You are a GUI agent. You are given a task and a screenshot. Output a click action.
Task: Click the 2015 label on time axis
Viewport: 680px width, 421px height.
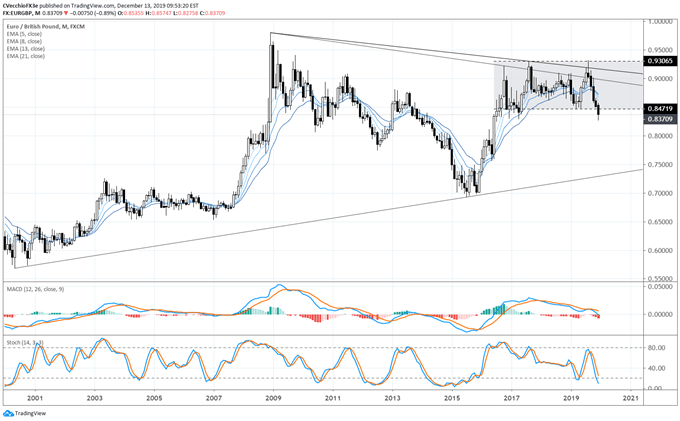tap(452, 398)
